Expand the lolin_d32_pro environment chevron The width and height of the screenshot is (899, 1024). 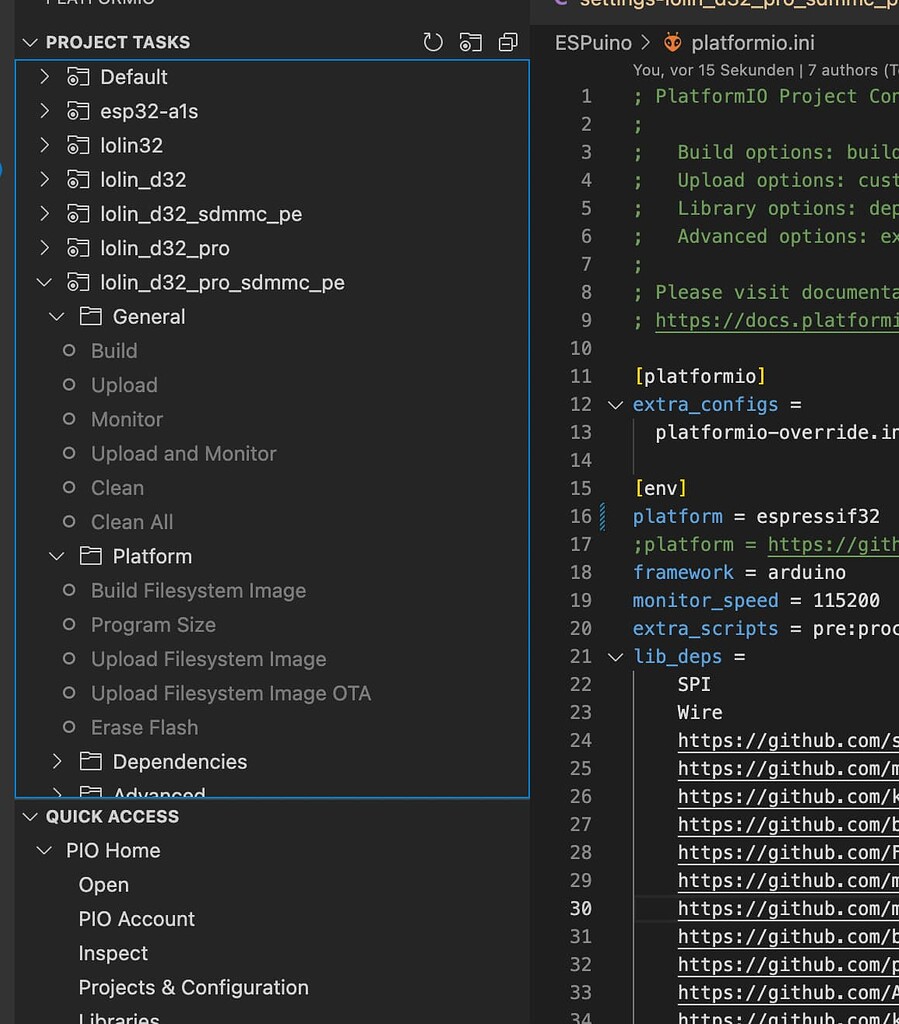click(x=44, y=248)
